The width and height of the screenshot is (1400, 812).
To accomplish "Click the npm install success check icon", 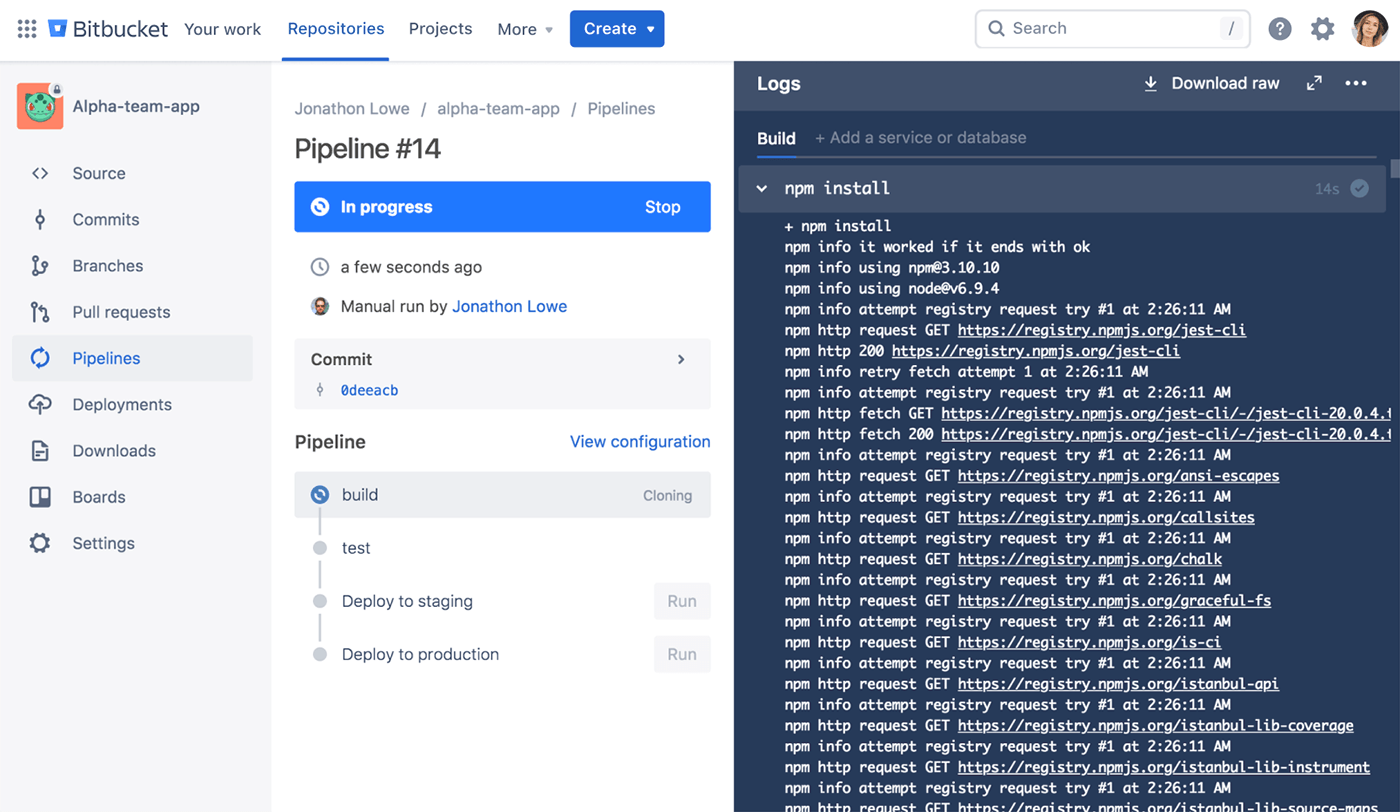I will [x=1360, y=188].
